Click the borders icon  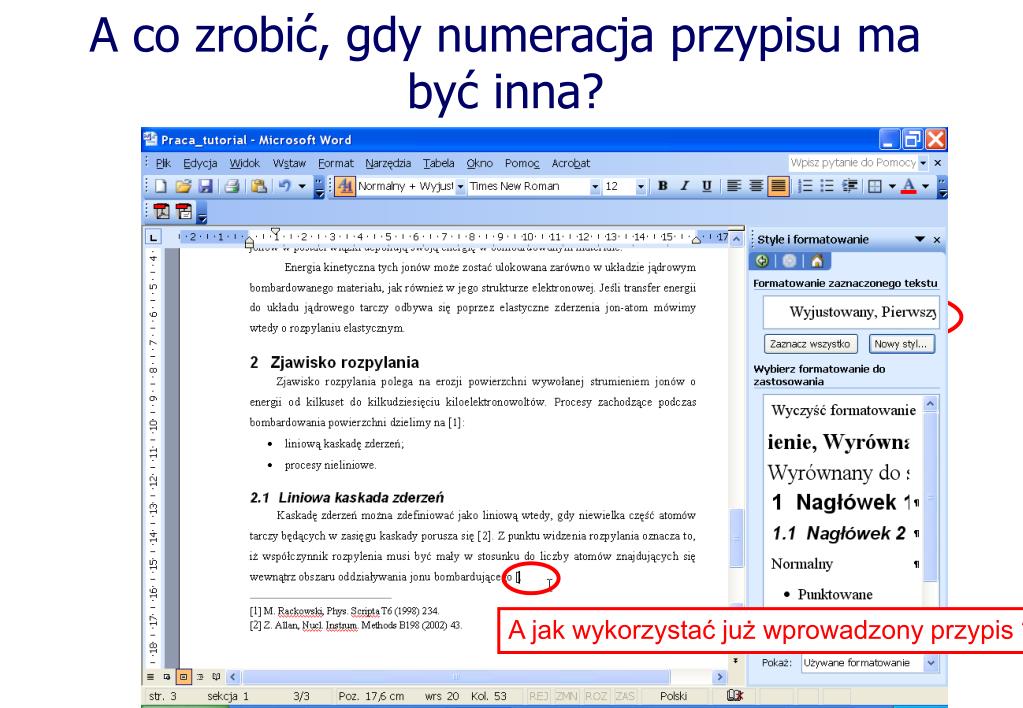(x=875, y=187)
